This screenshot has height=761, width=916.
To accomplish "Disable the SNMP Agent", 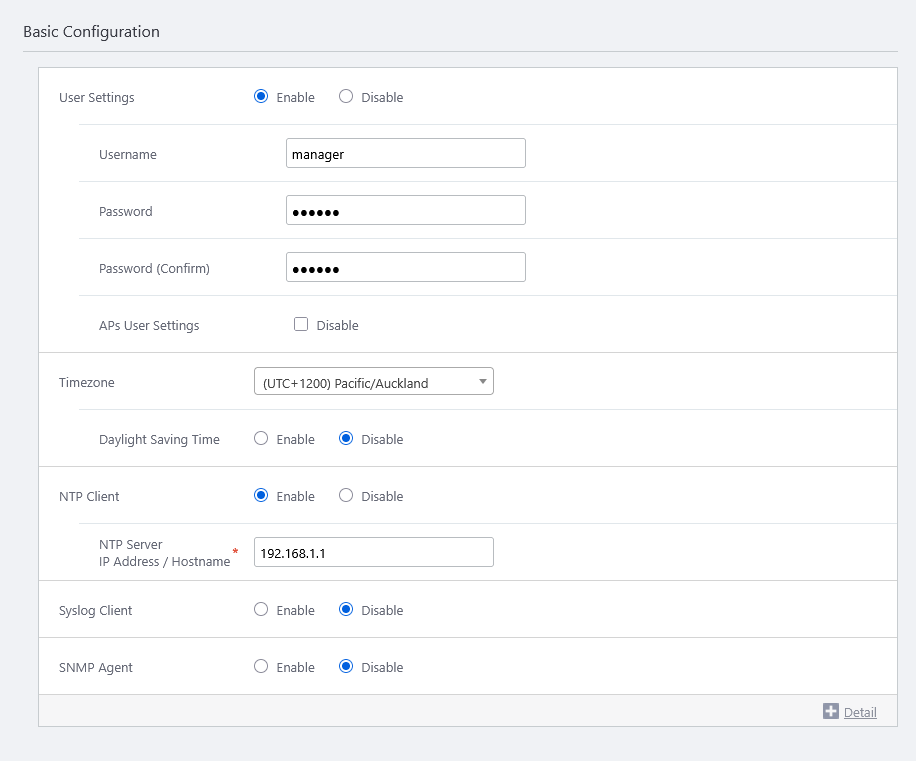I will click(346, 667).
